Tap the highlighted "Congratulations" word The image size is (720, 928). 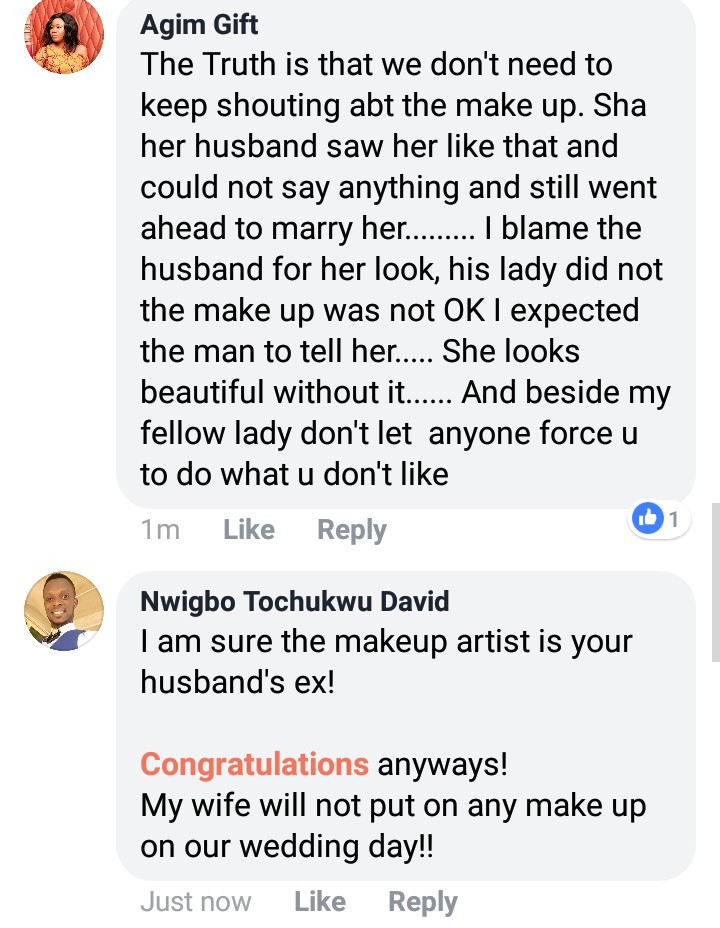[x=254, y=764]
